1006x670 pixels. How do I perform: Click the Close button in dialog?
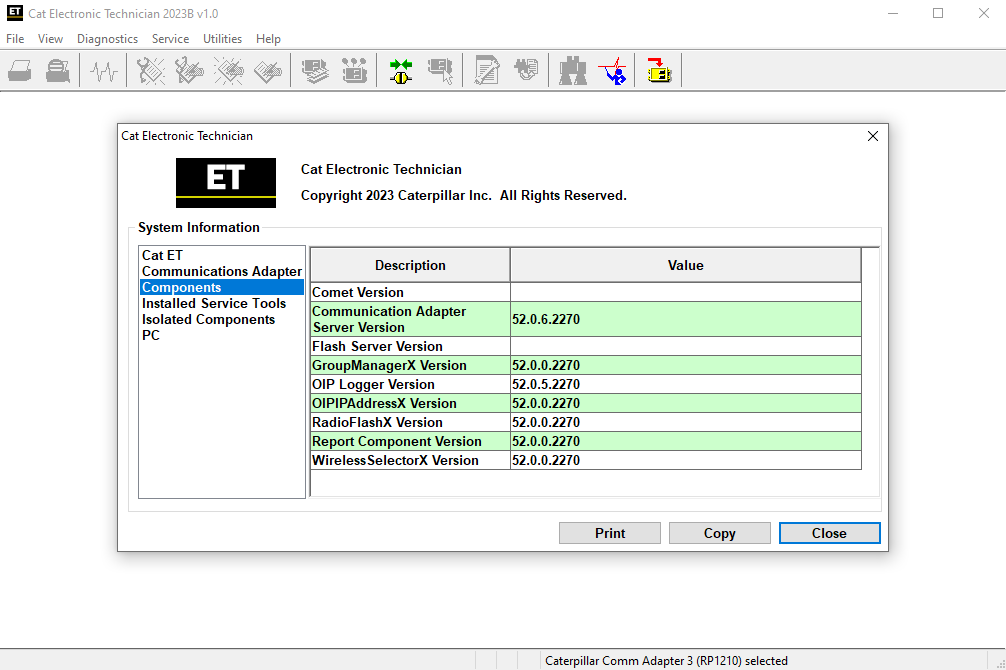[x=829, y=533]
